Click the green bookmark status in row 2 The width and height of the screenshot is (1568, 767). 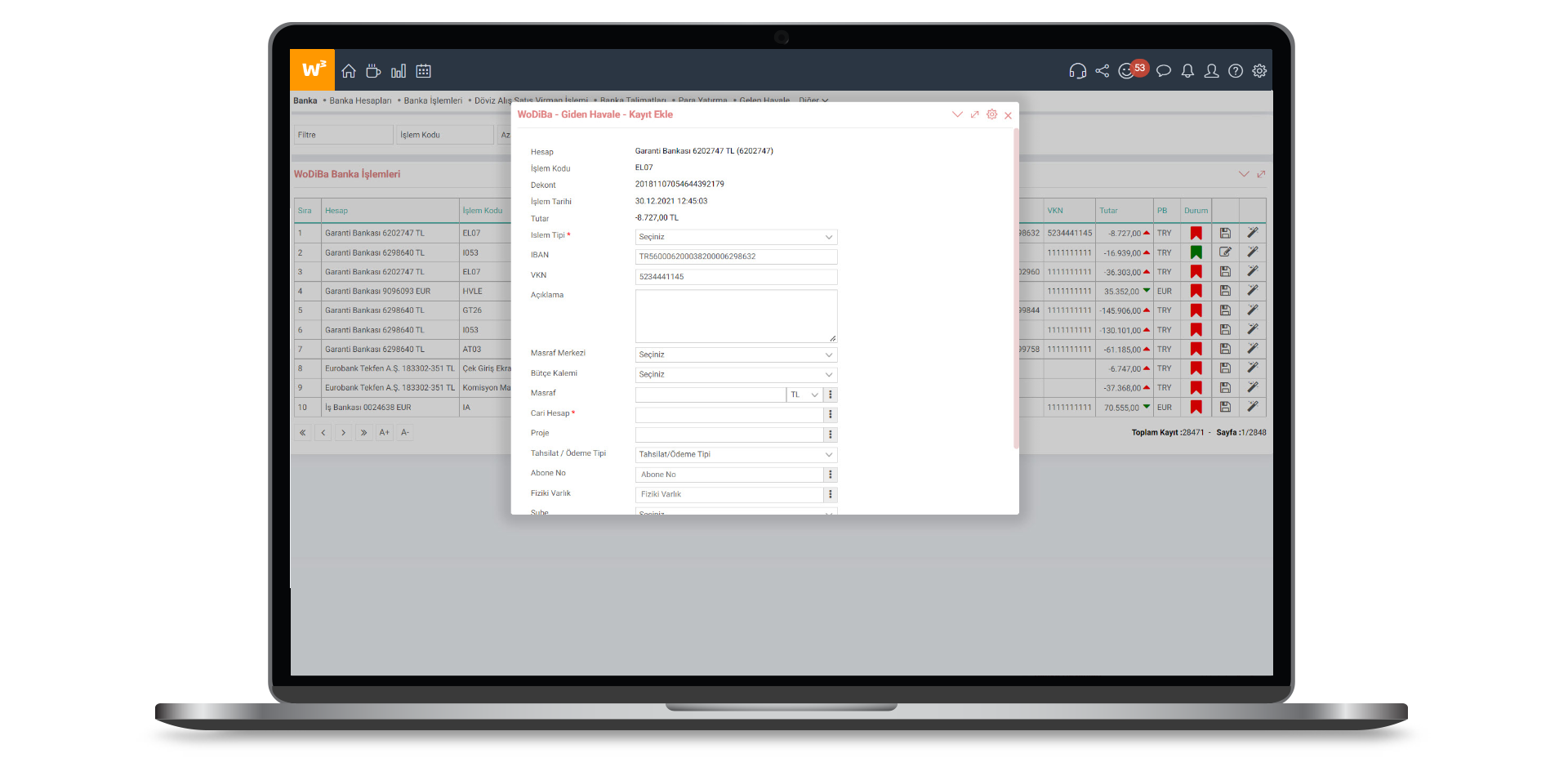(1196, 252)
